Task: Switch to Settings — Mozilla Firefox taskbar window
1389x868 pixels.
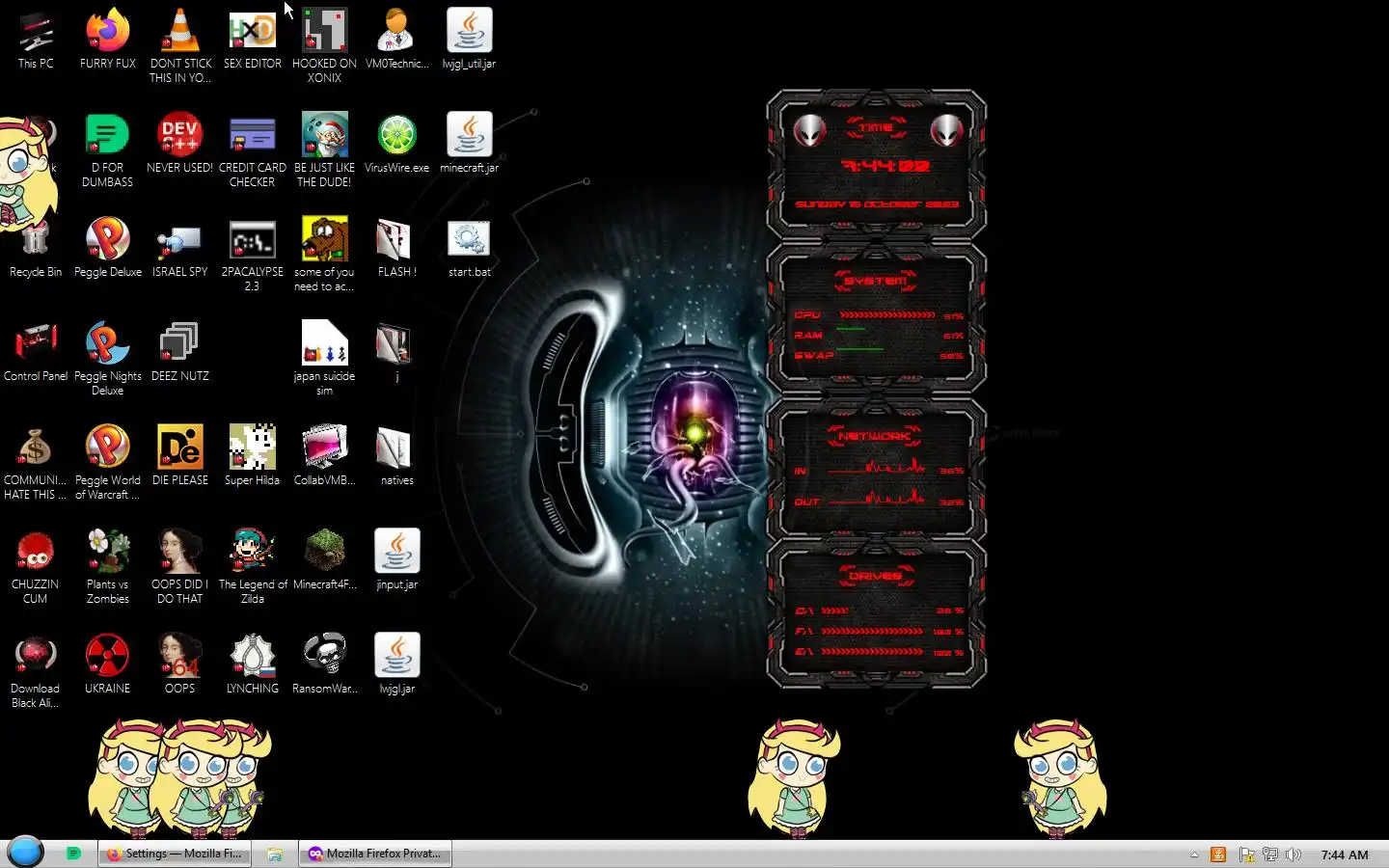Action: 175,854
